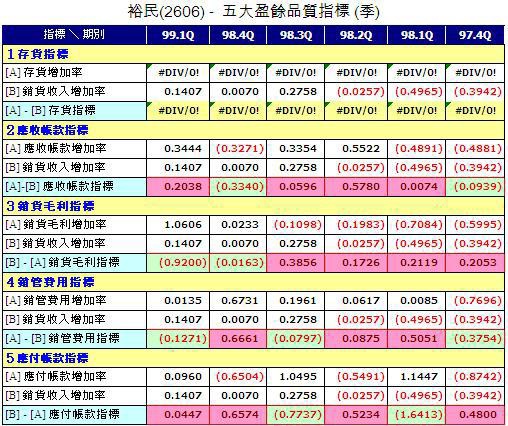Click the pink 0.0074 indicator cell
The width and height of the screenshot is (508, 426).
pyautogui.click(x=417, y=187)
